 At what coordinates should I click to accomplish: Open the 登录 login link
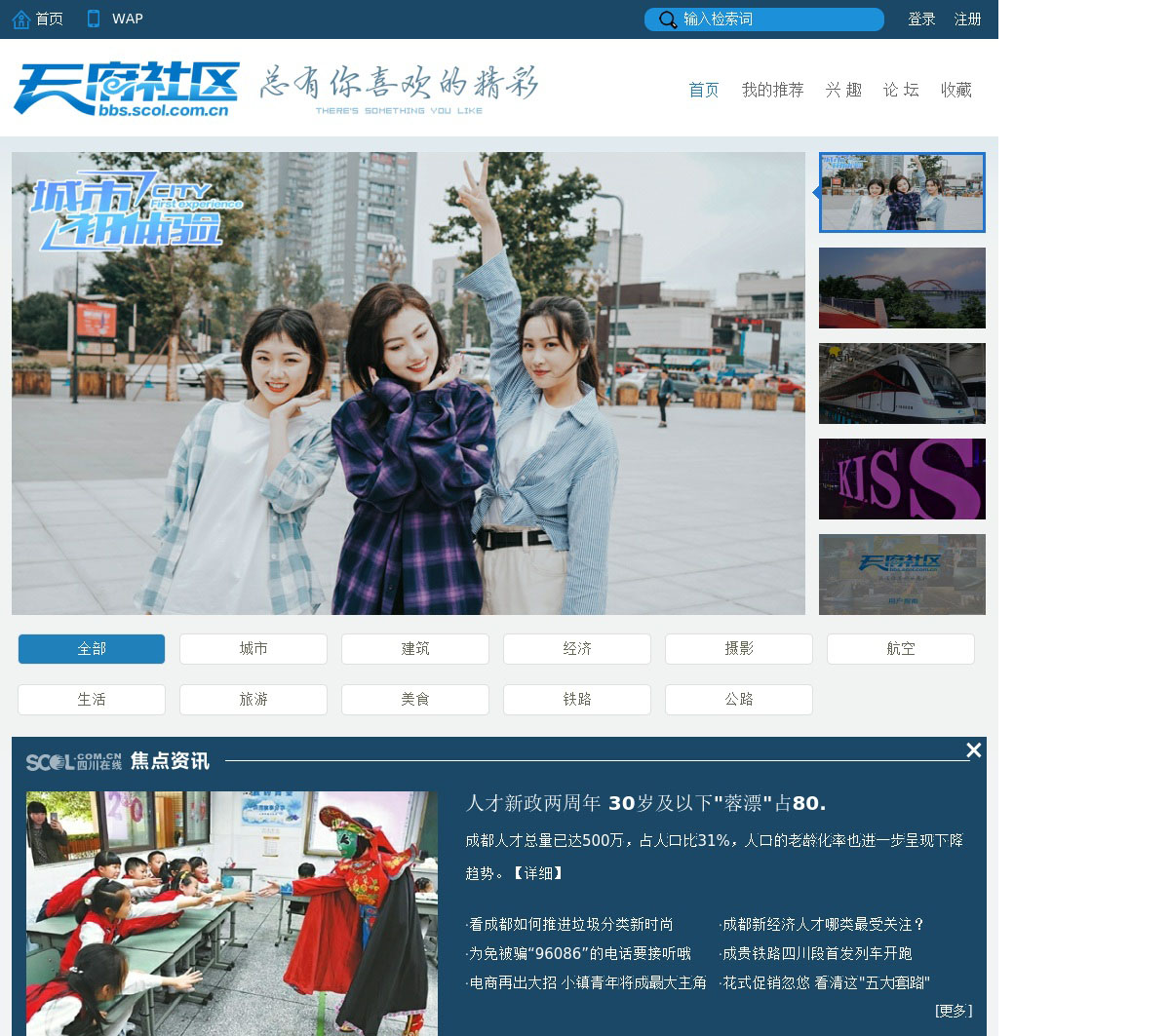(921, 19)
